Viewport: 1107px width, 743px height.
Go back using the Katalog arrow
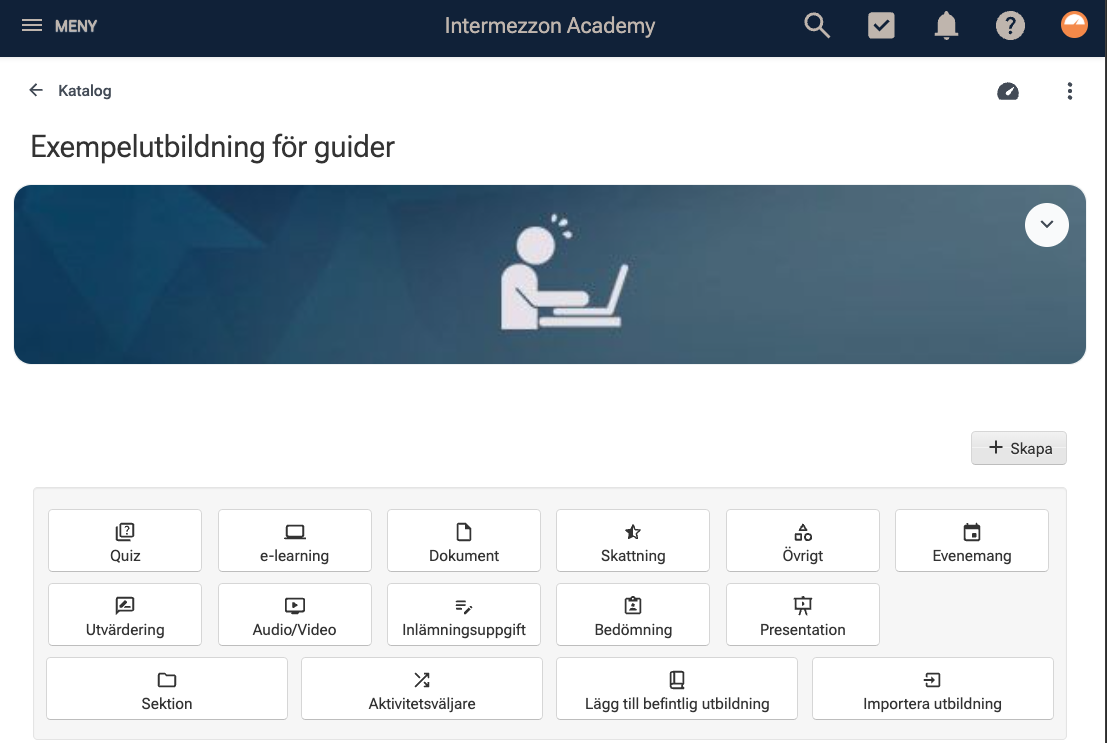pos(36,90)
